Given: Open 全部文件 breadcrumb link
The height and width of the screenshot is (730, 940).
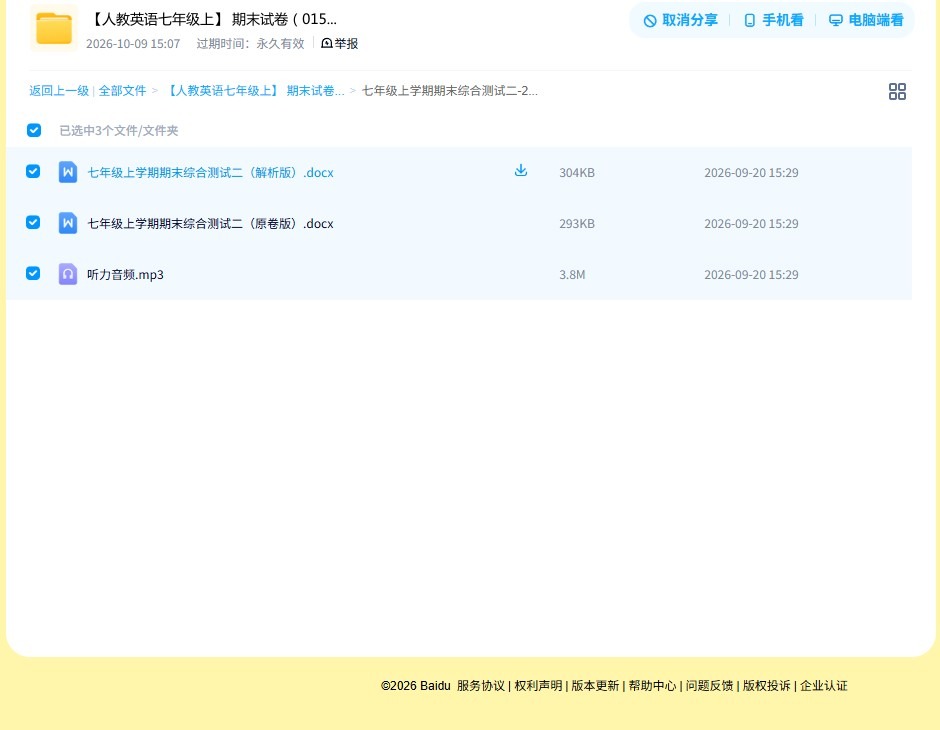Looking at the screenshot, I should [122, 91].
